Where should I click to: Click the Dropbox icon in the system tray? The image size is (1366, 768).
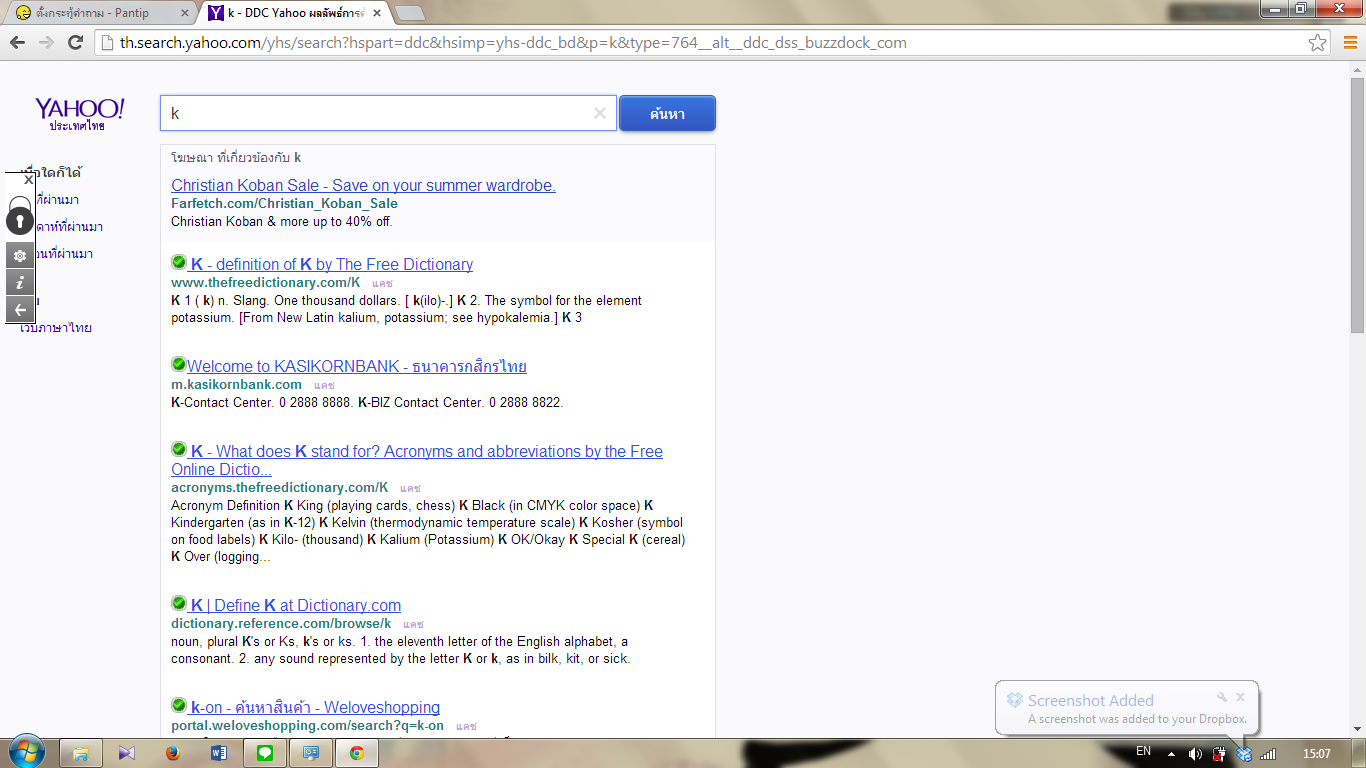pos(1244,753)
